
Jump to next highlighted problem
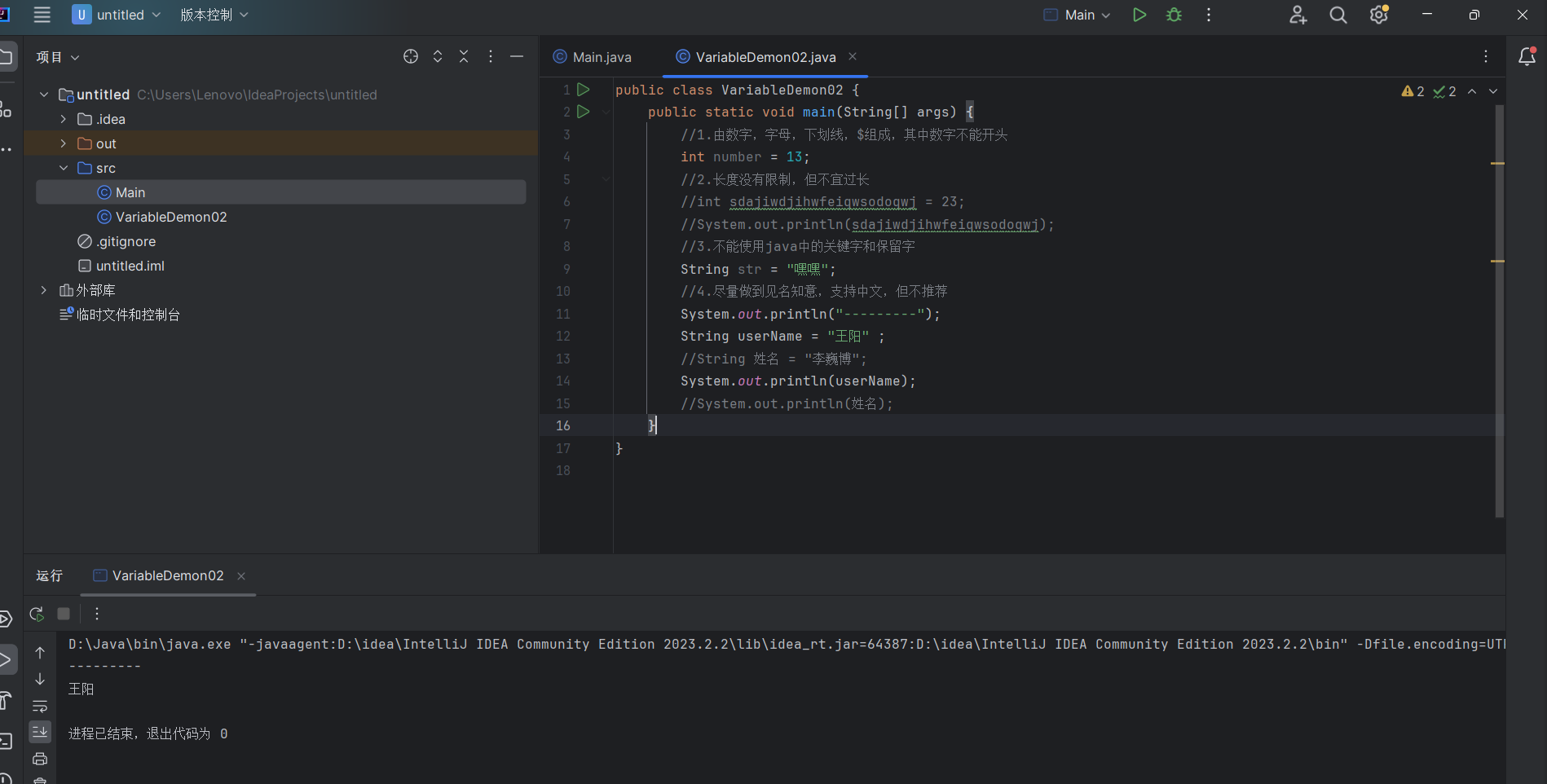tap(1493, 91)
